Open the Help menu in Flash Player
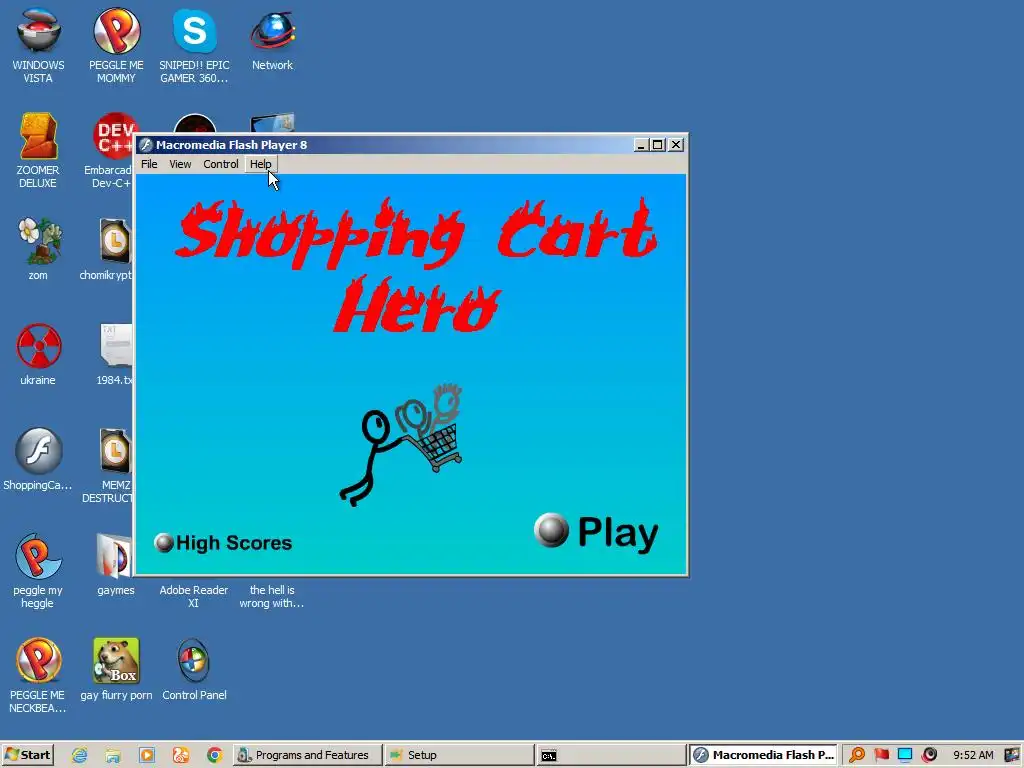This screenshot has width=1024, height=768. point(261,164)
